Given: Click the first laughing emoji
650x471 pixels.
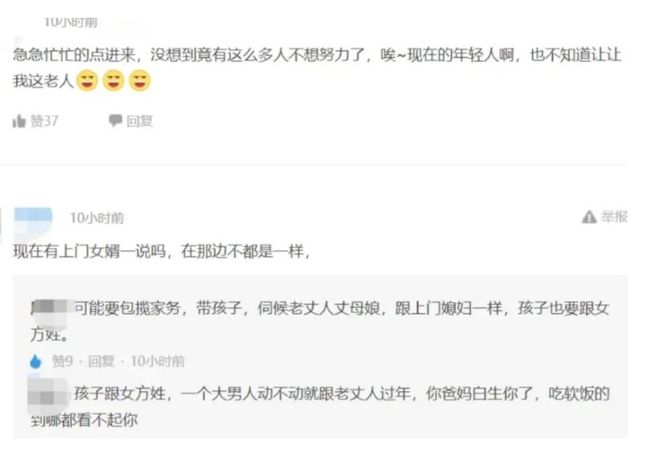Looking at the screenshot, I should tap(87, 80).
